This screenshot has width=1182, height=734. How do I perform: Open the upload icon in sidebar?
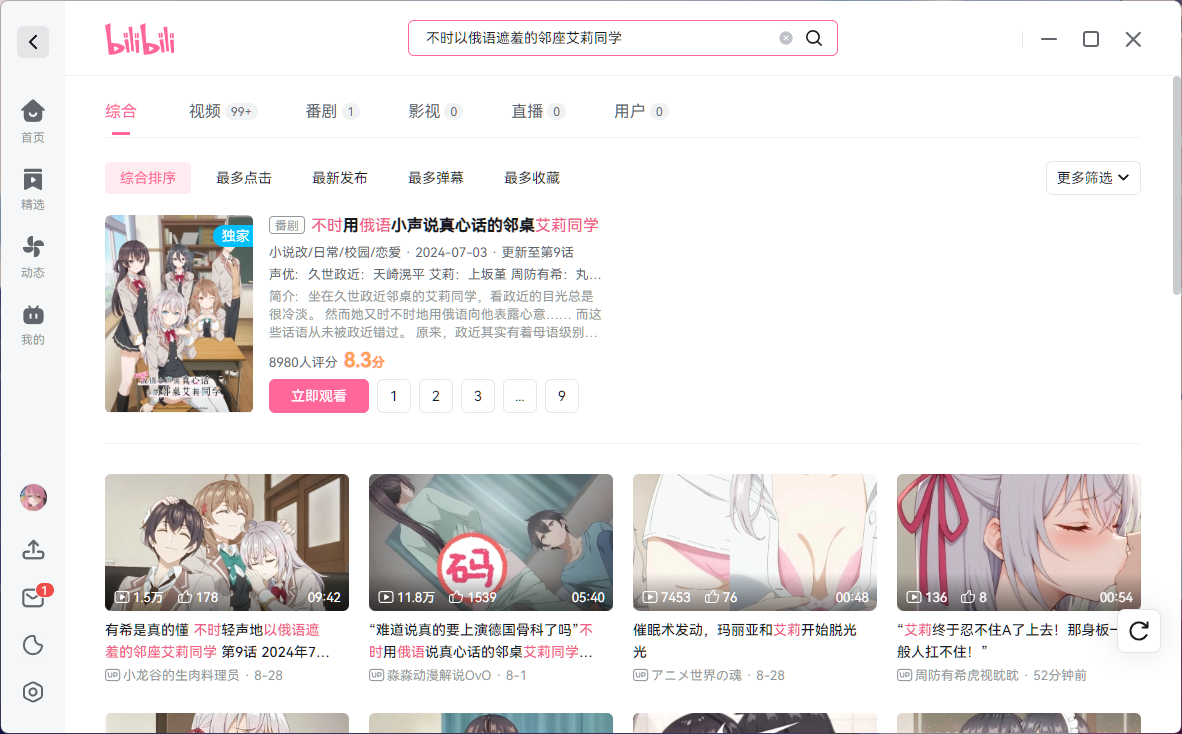click(x=33, y=550)
